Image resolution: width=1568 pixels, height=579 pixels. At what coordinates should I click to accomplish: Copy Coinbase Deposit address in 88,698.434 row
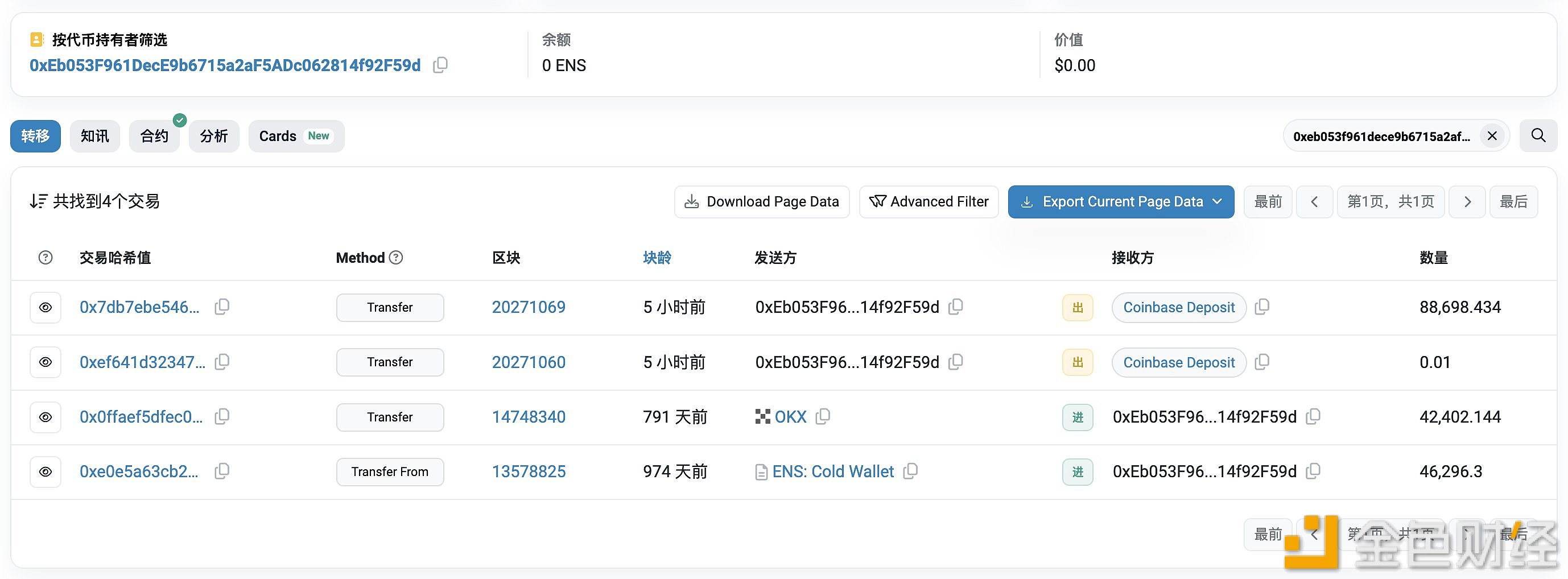tap(1262, 307)
